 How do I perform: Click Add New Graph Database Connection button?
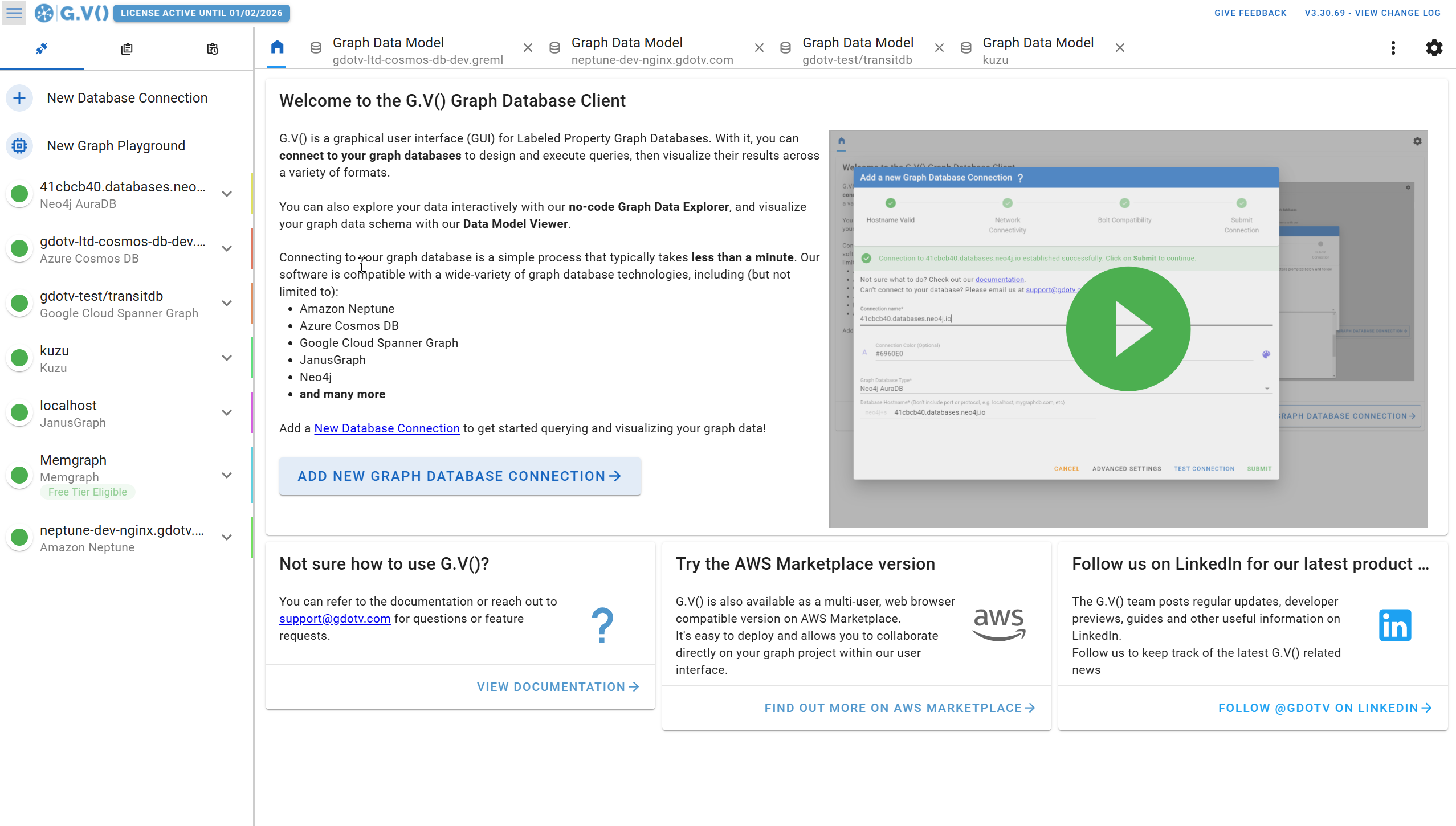pos(460,476)
